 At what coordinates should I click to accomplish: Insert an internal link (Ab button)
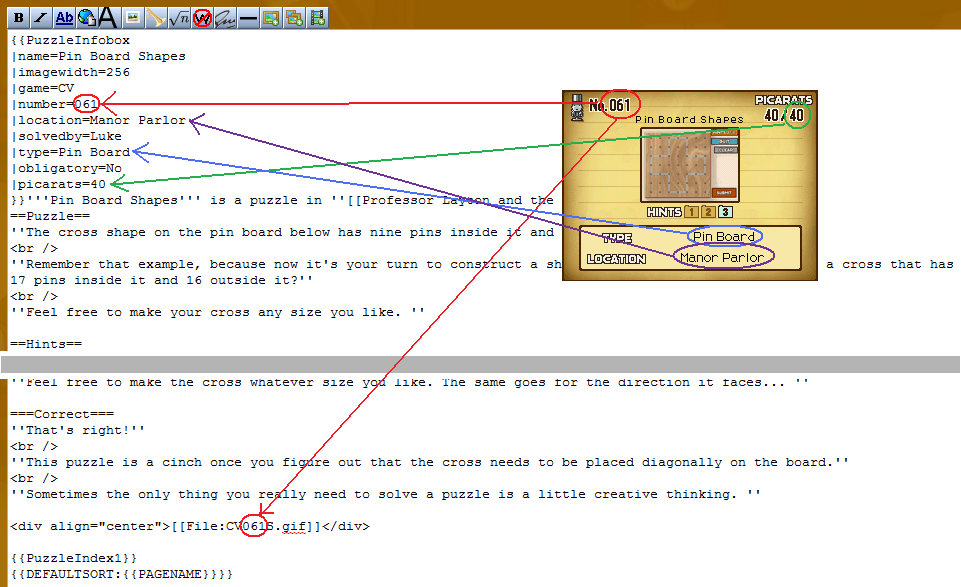pos(64,18)
